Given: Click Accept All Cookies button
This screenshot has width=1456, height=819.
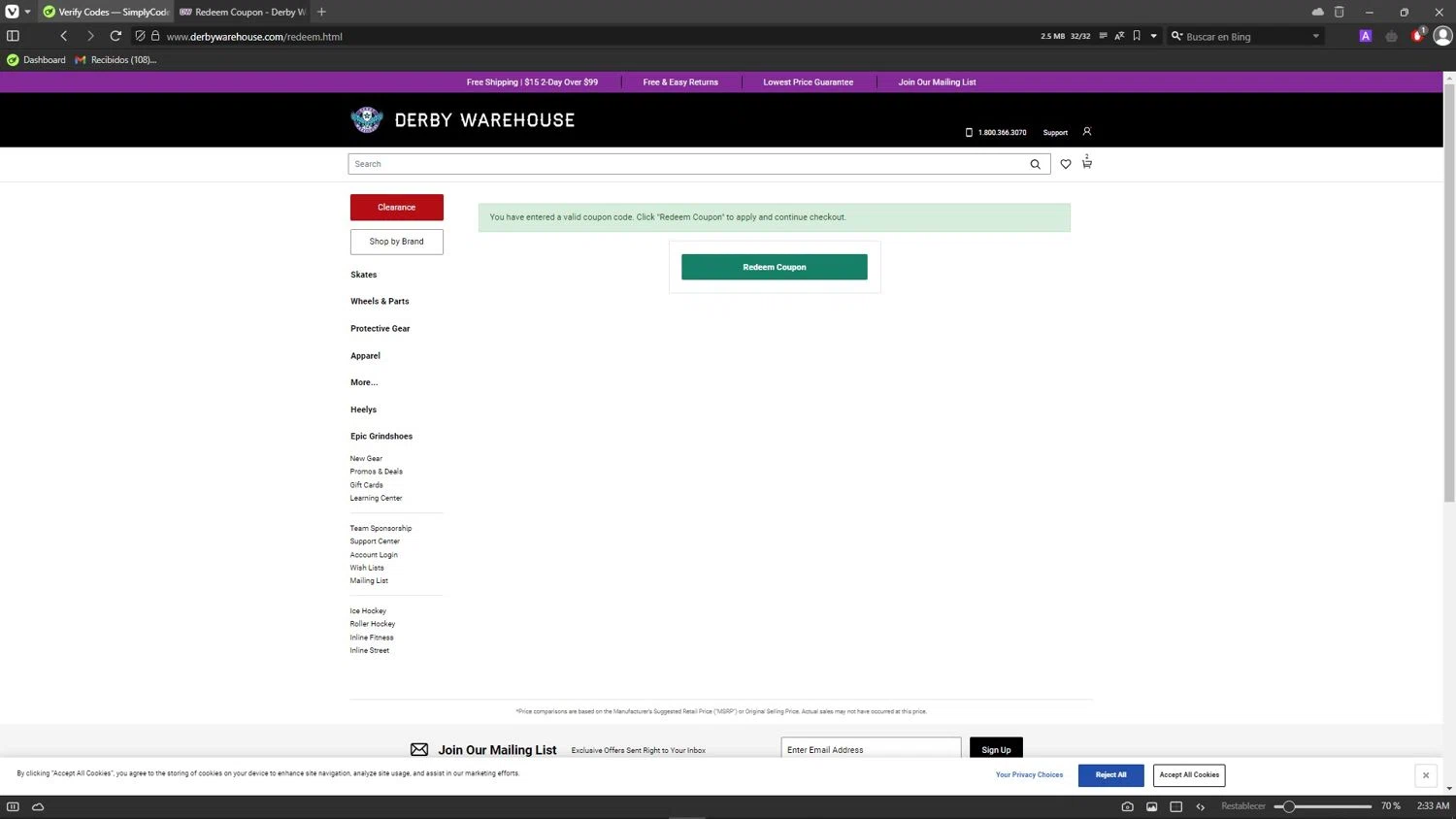Looking at the screenshot, I should [x=1189, y=774].
